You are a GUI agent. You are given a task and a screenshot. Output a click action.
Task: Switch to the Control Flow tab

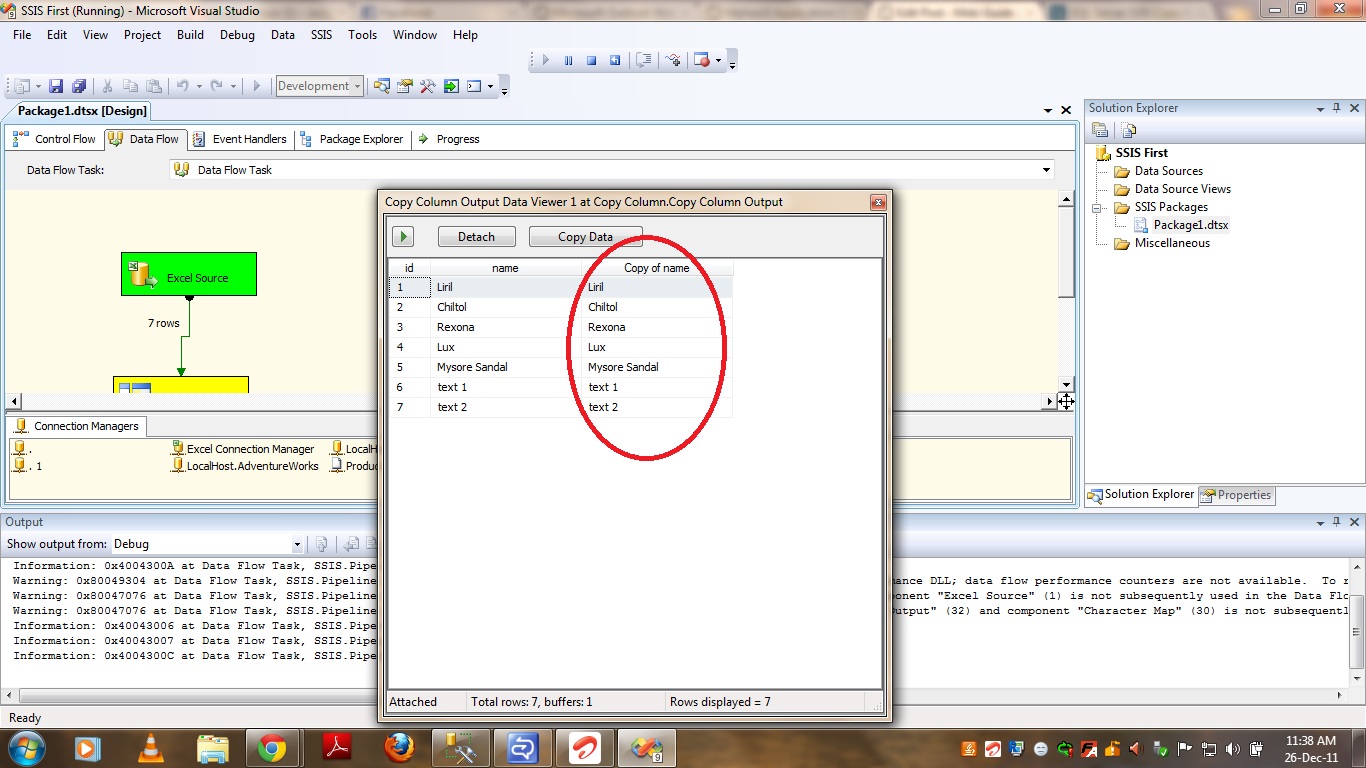(56, 139)
